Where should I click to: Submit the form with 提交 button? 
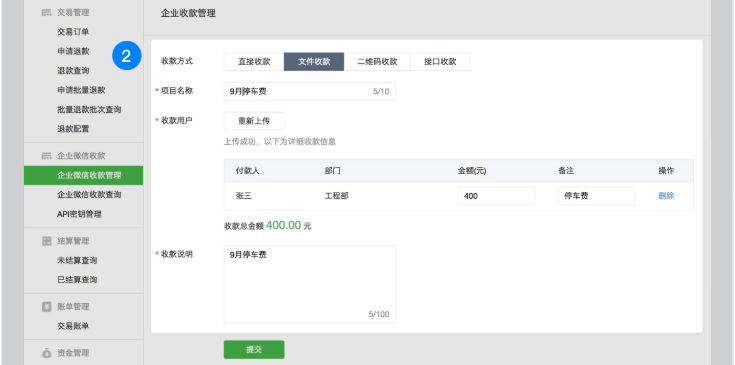254,350
